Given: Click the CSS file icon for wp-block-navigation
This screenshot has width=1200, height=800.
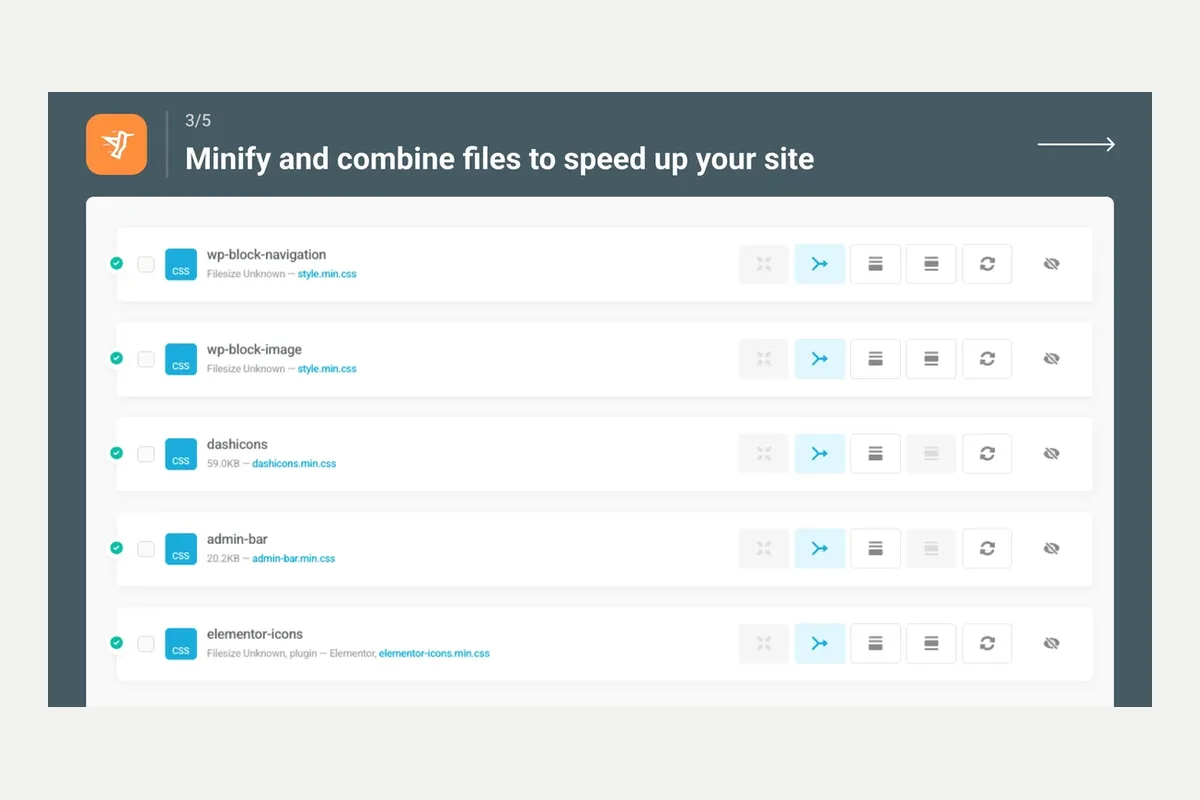Looking at the screenshot, I should (x=181, y=264).
